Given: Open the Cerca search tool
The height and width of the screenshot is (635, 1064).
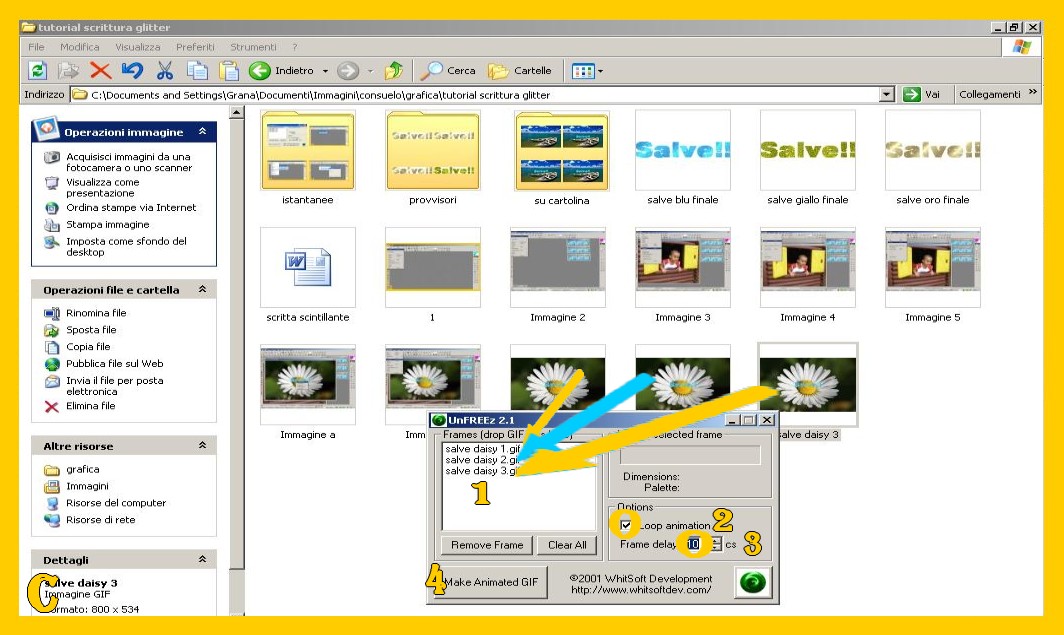Looking at the screenshot, I should click(x=448, y=71).
